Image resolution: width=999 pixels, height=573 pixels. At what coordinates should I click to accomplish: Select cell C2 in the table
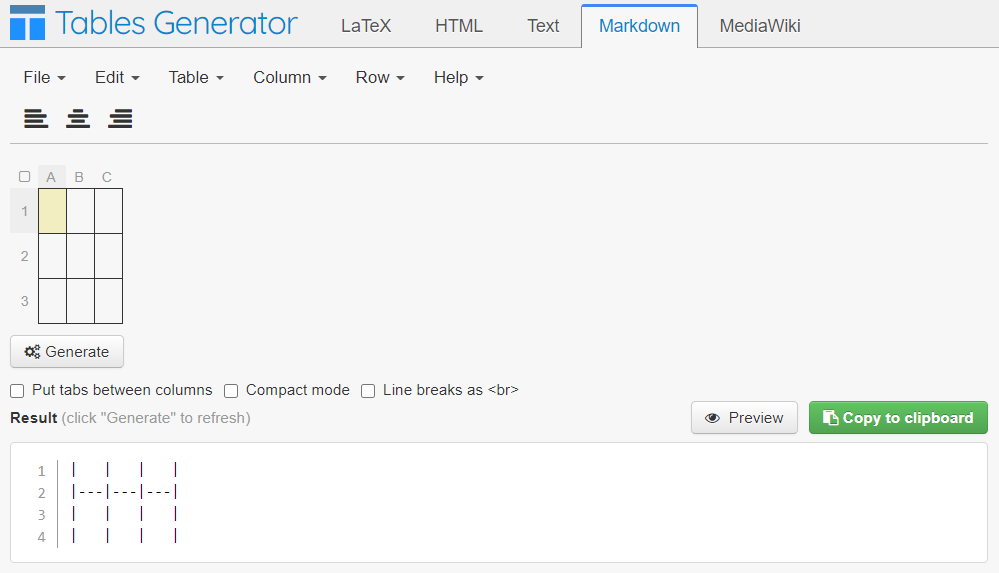tap(108, 256)
